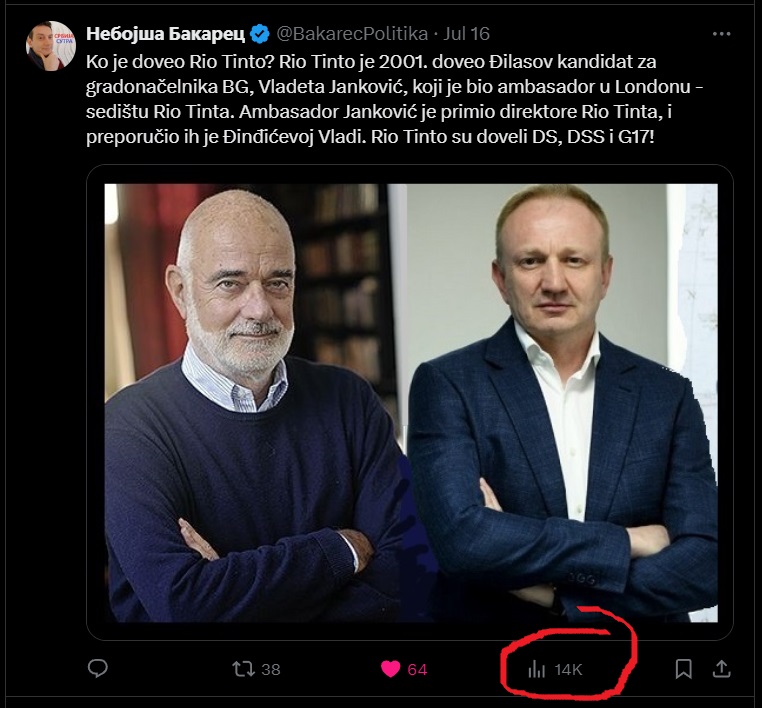
Task: Open Небојша Бакарец profile via display name
Action: click(x=166, y=34)
